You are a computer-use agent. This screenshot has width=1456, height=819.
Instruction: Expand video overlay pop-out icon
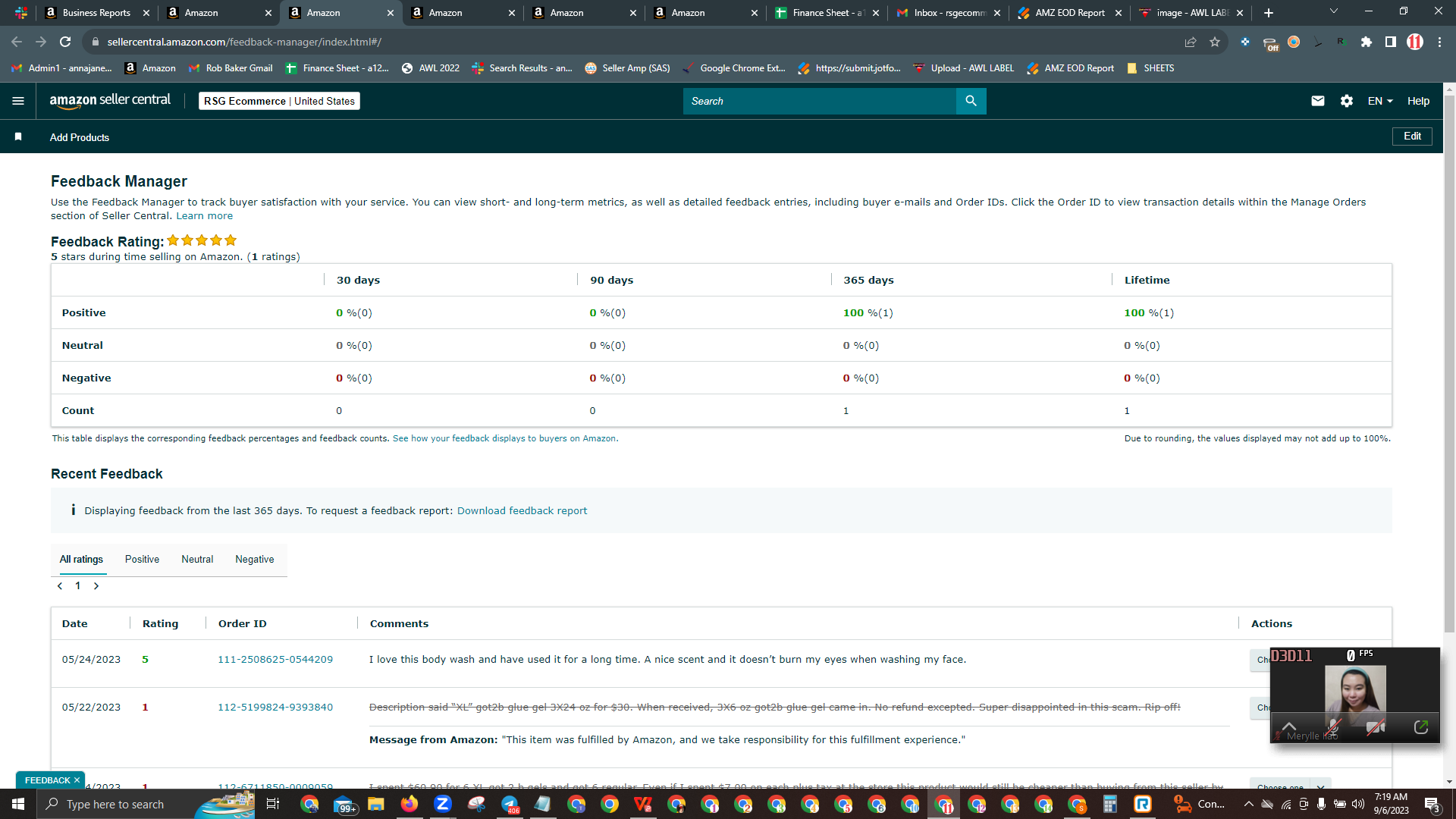[x=1421, y=727]
